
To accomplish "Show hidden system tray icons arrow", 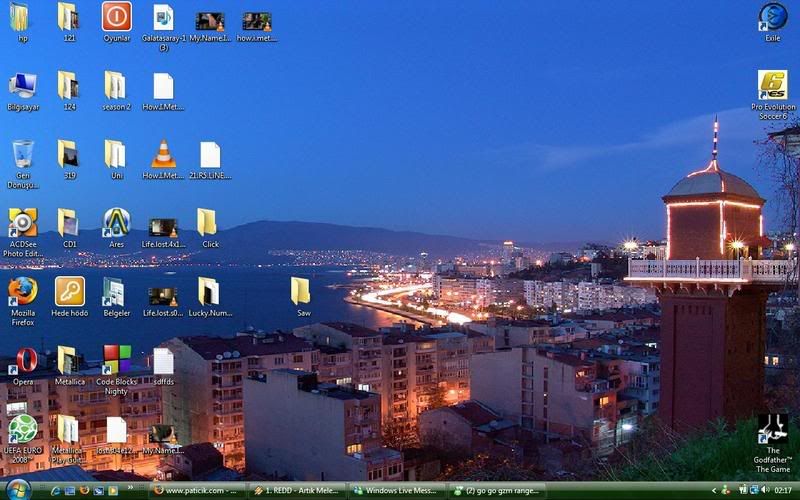I will tap(713, 491).
